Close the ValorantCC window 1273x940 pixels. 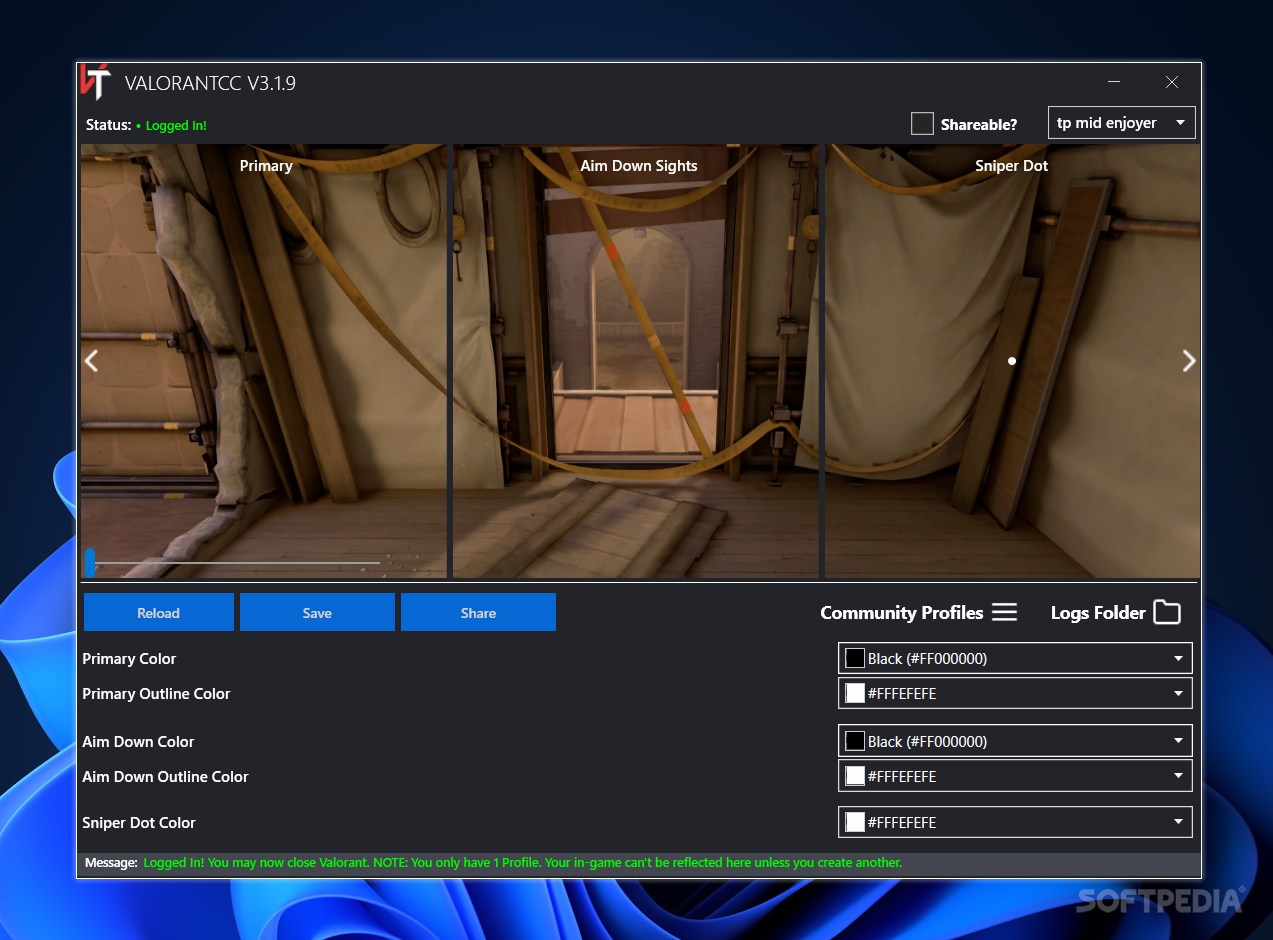coord(1171,82)
